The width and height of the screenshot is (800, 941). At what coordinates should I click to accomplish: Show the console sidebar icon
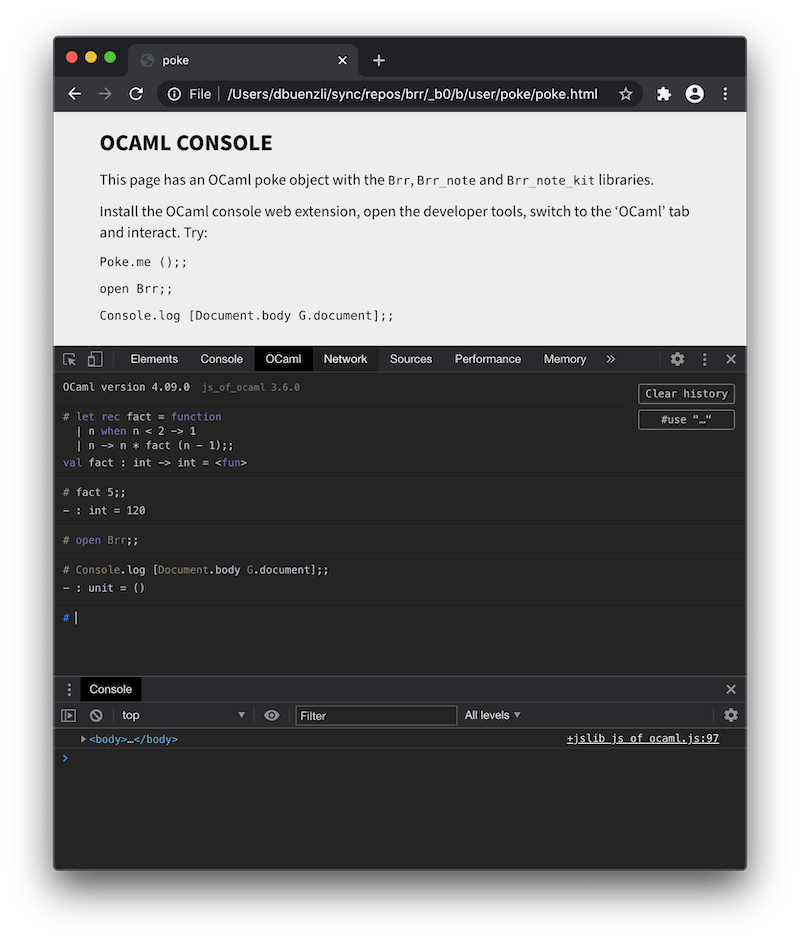(69, 715)
